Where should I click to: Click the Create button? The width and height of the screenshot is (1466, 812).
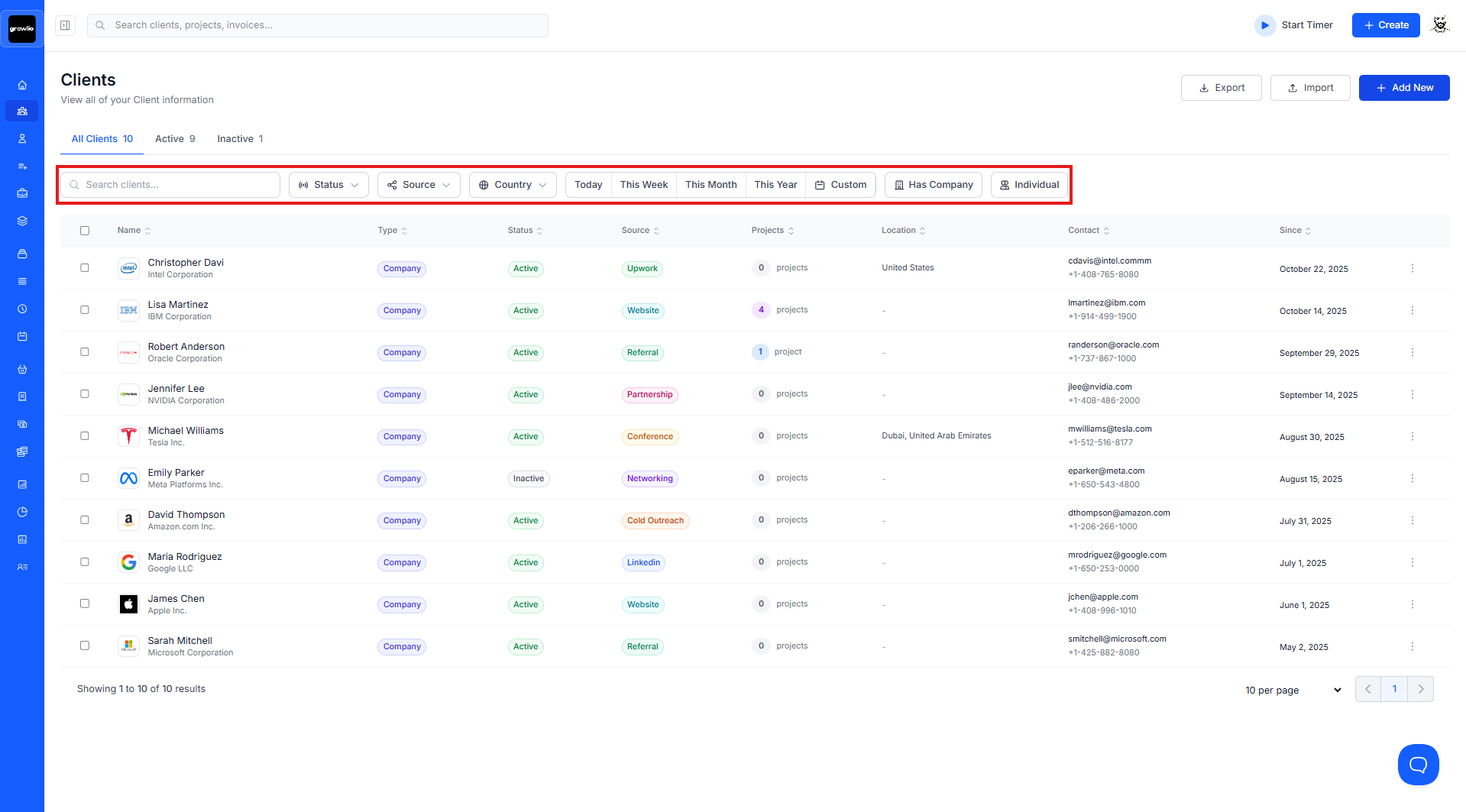(1386, 25)
